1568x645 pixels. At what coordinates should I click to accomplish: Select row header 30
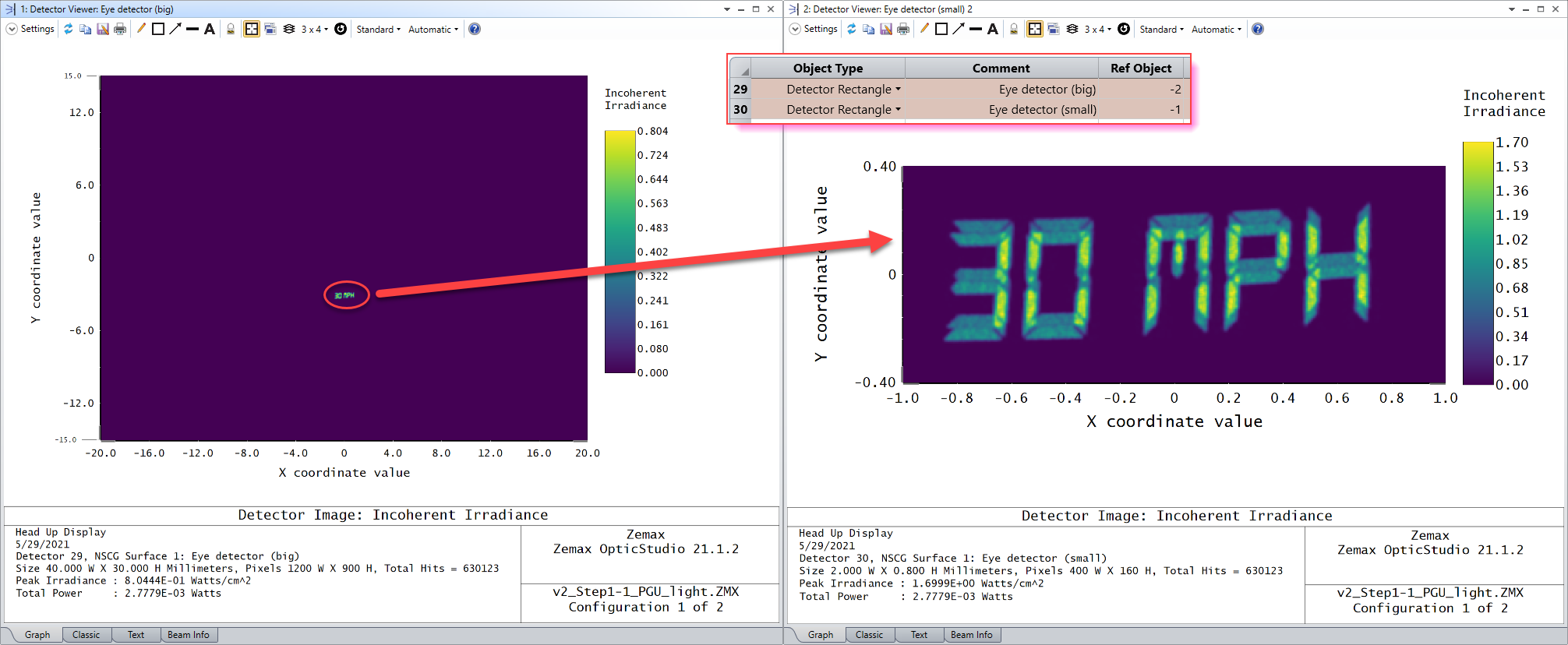point(740,109)
